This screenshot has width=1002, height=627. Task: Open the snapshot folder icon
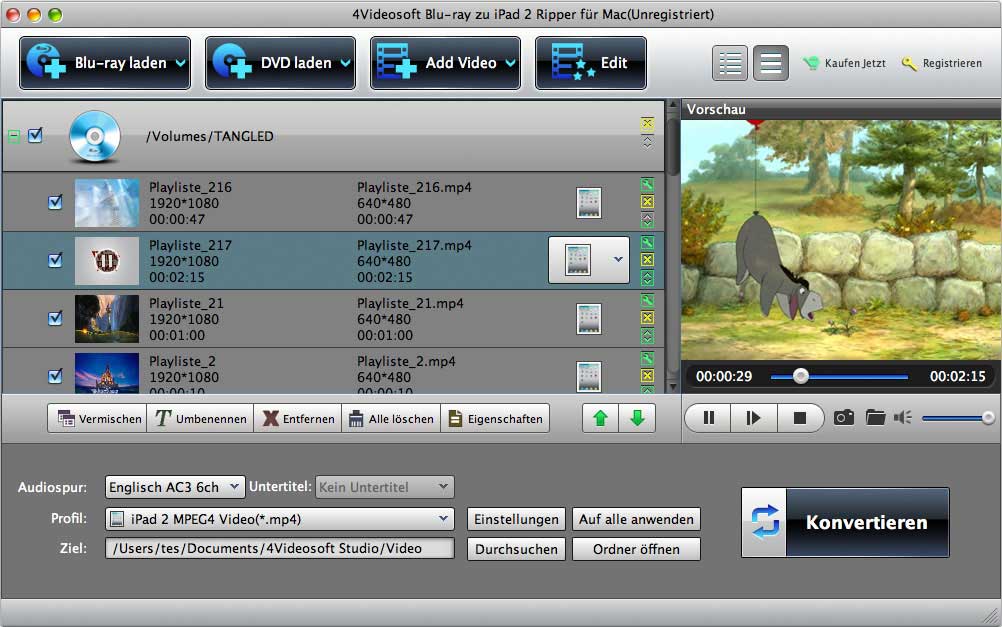click(875, 417)
